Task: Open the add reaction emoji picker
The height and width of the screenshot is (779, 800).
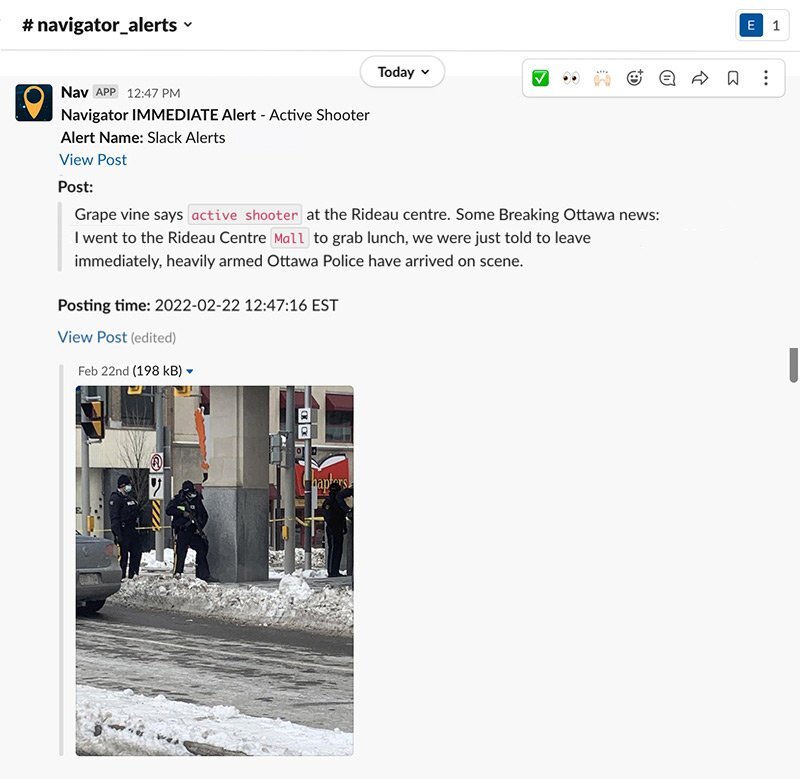Action: point(635,77)
